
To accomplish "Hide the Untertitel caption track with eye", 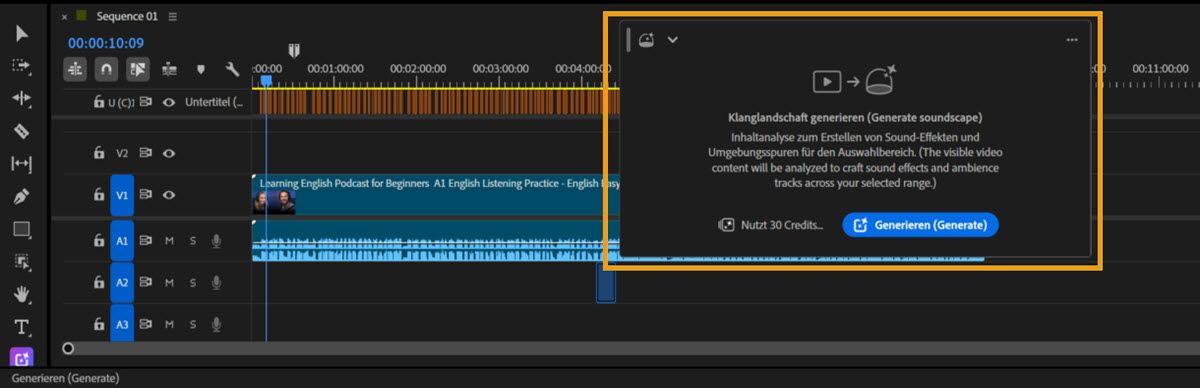I will (169, 102).
